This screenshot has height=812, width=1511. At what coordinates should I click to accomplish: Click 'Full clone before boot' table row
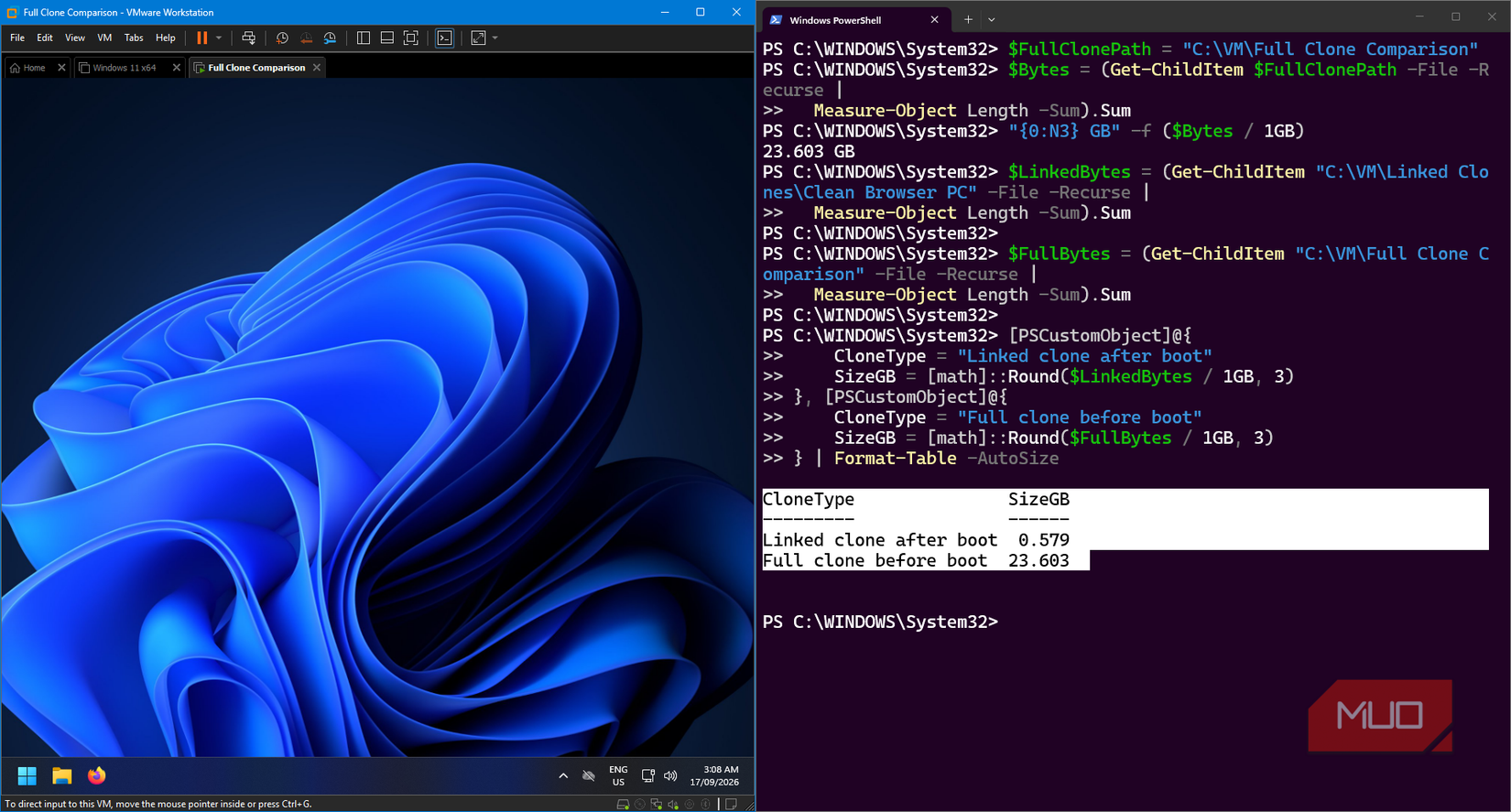coord(916,560)
